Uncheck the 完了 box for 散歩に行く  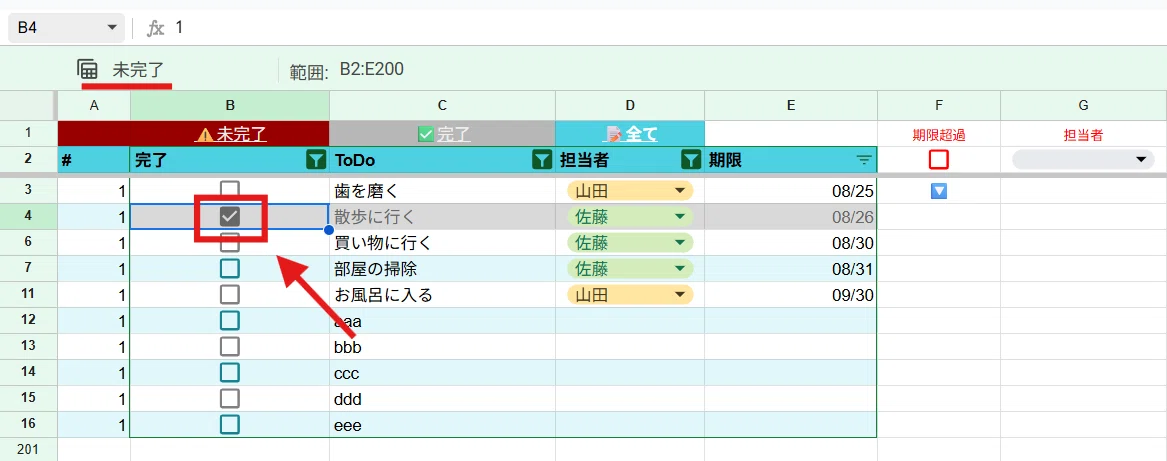pyautogui.click(x=230, y=217)
